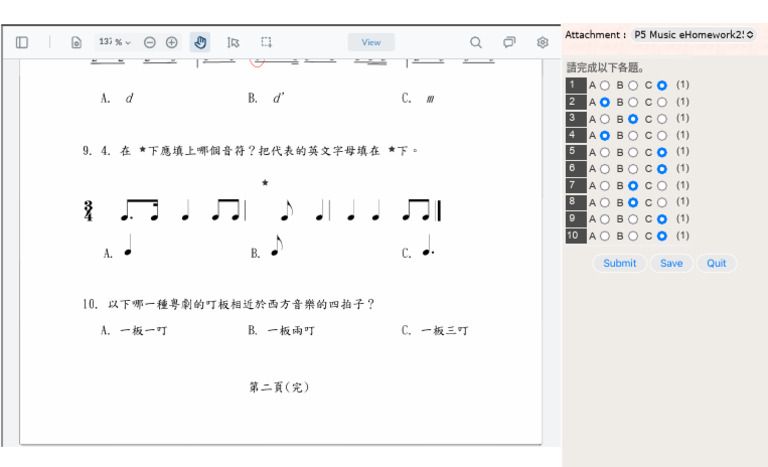Click the question 10 number box

[576, 236]
